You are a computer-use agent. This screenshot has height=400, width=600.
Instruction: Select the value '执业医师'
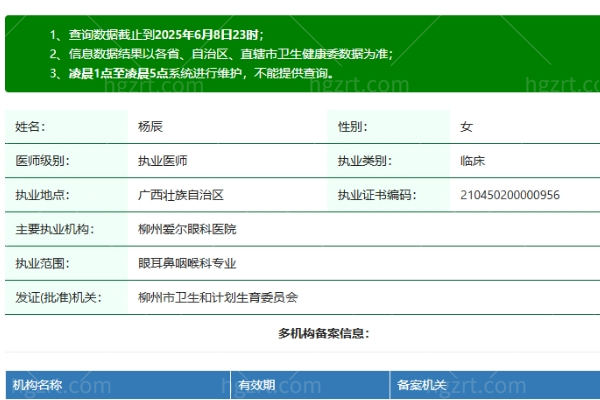point(163,161)
